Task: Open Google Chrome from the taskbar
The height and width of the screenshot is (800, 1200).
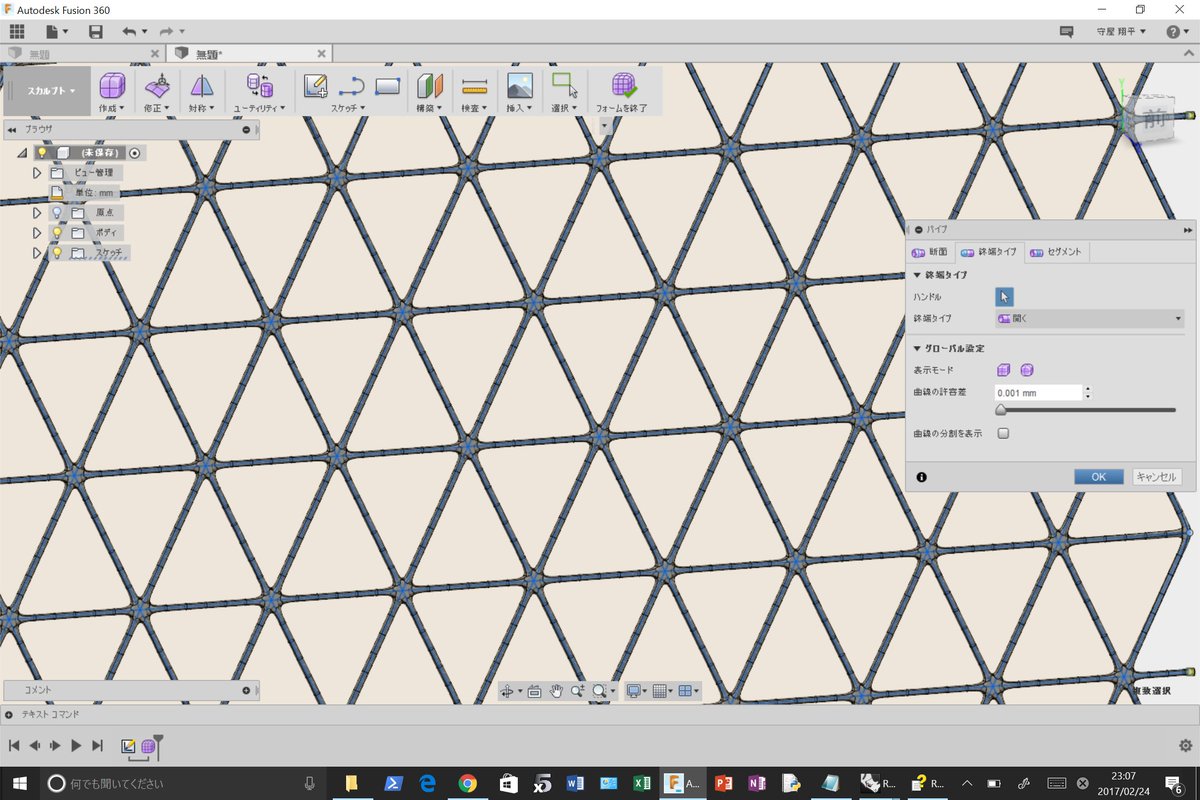Action: tap(468, 783)
